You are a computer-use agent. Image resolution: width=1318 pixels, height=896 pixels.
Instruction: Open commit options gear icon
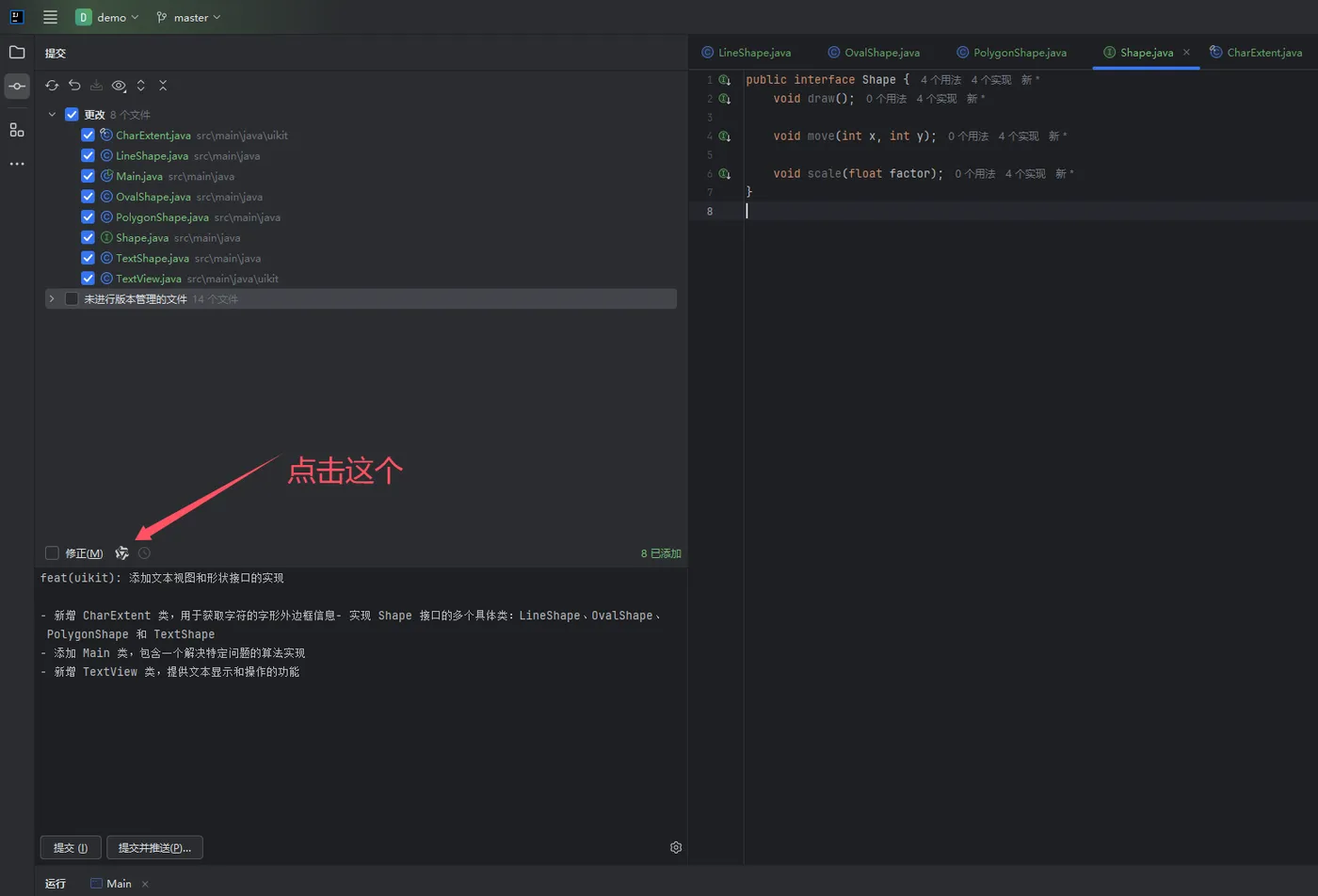676,848
